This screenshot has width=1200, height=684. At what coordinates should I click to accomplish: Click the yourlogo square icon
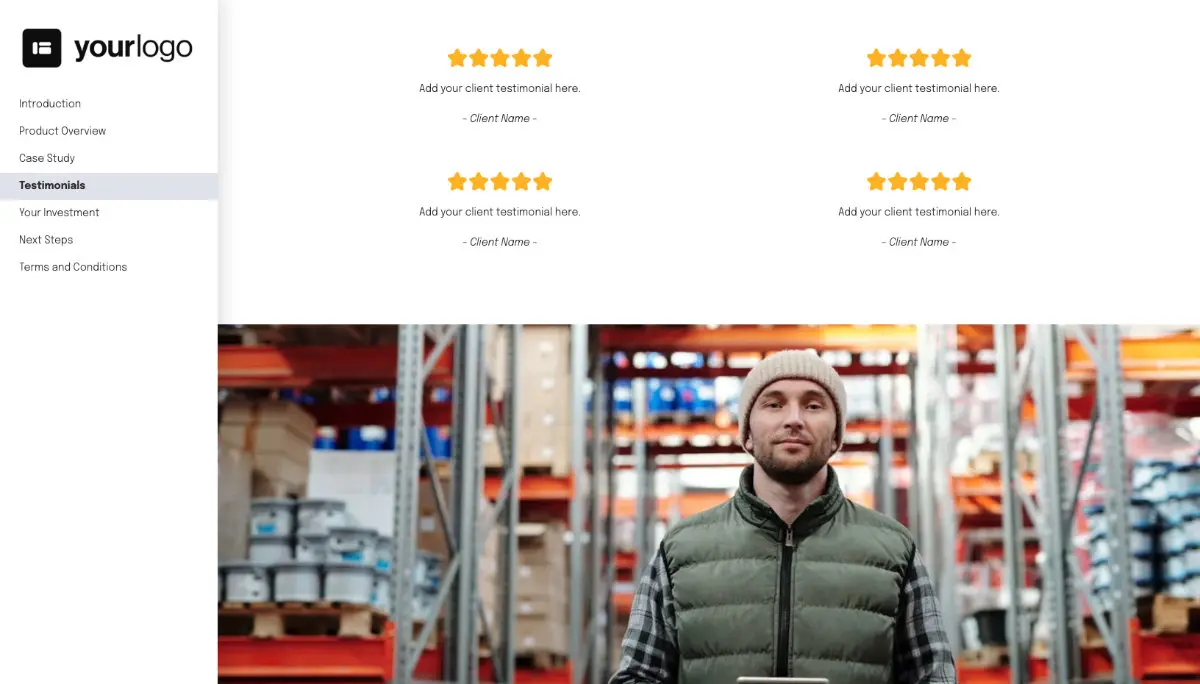coord(42,48)
